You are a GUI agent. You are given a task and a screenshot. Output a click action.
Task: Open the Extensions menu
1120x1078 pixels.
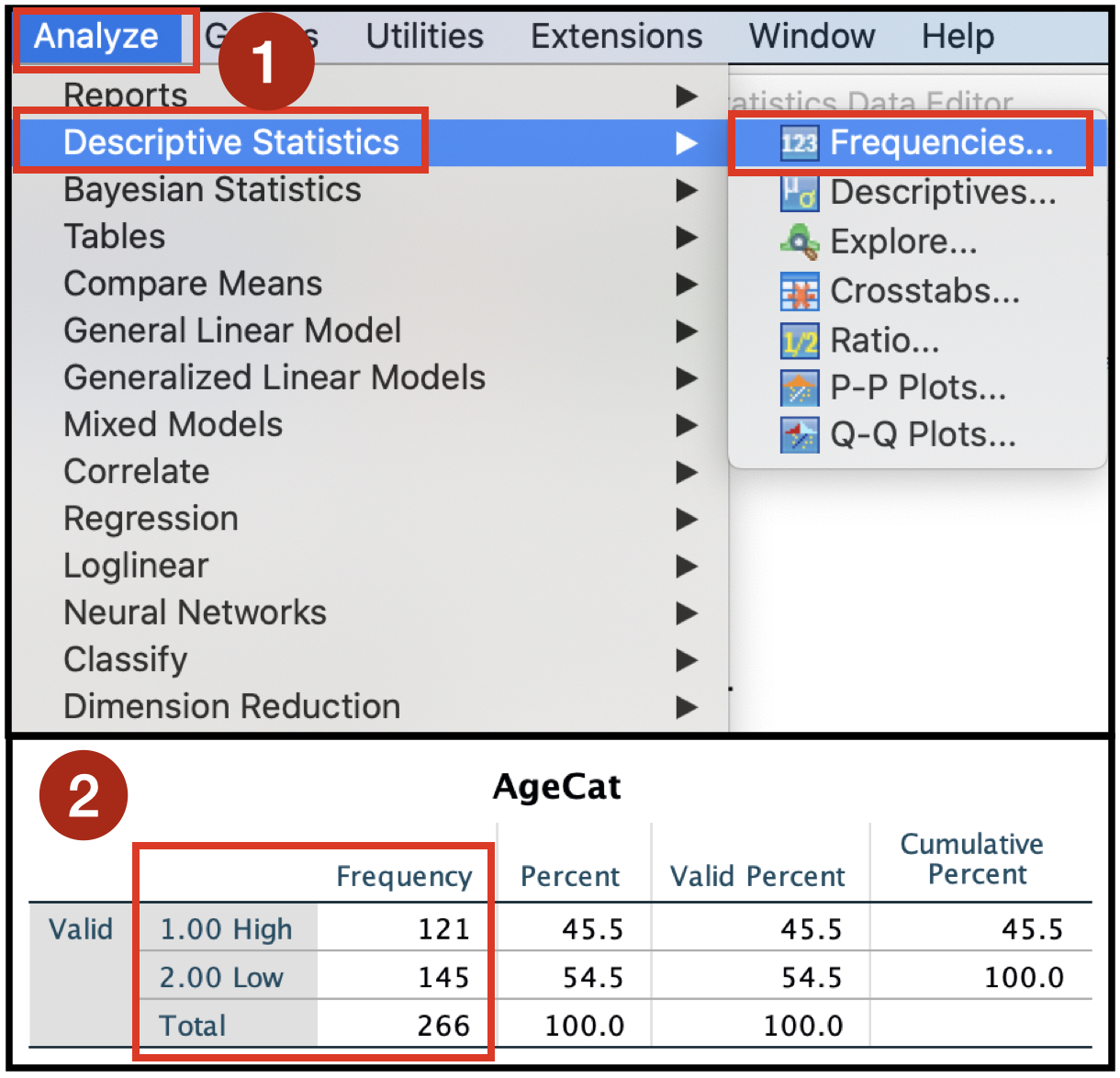point(616,35)
